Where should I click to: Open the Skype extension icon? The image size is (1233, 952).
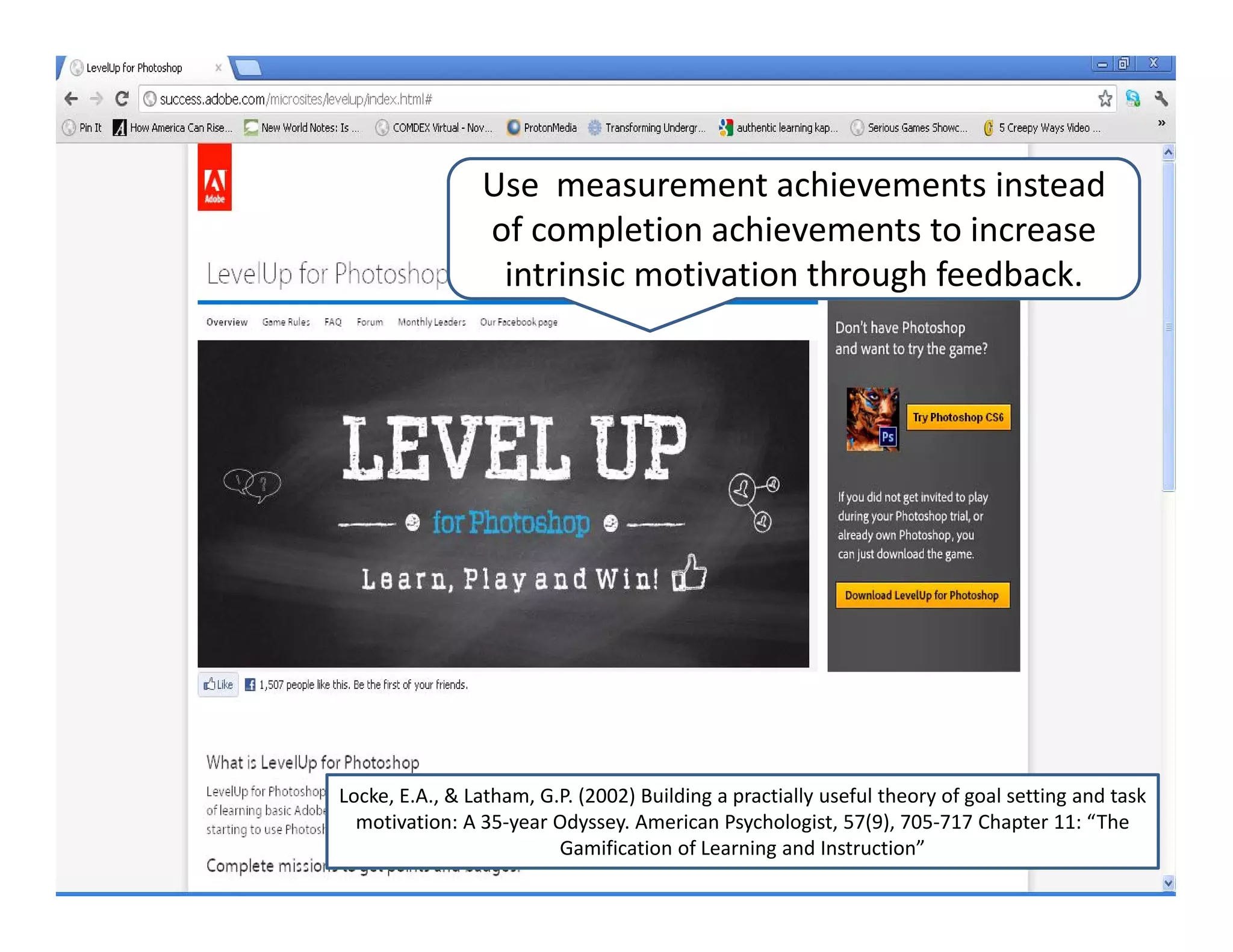pos(1133,99)
